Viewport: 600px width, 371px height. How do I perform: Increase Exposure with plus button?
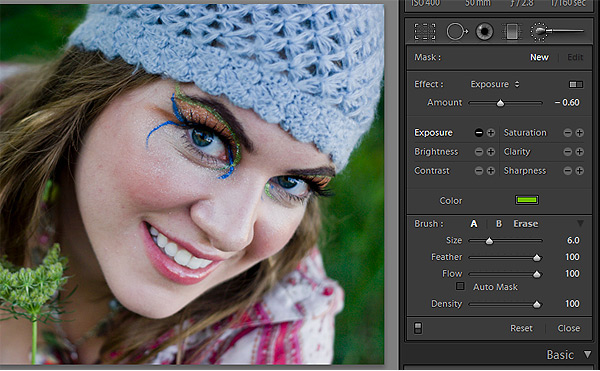[x=491, y=133]
